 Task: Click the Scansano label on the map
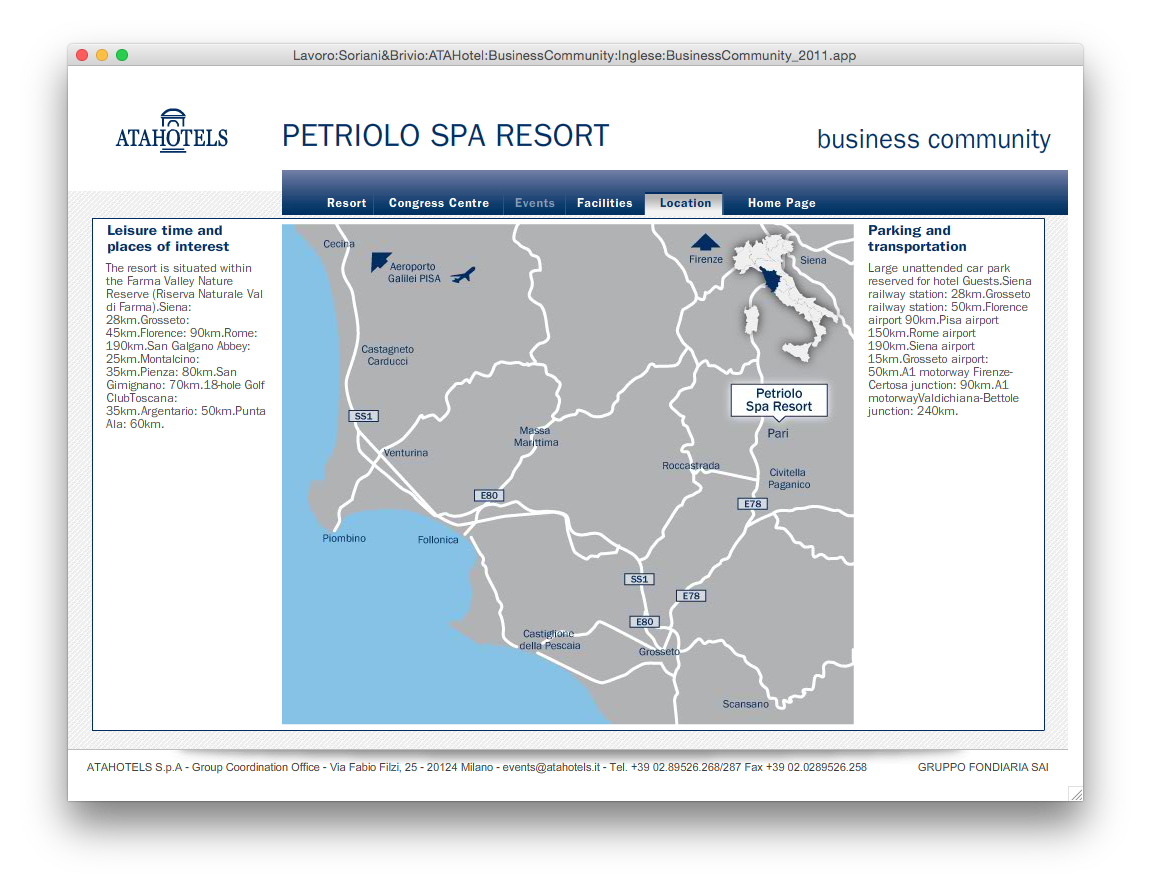[x=746, y=704]
